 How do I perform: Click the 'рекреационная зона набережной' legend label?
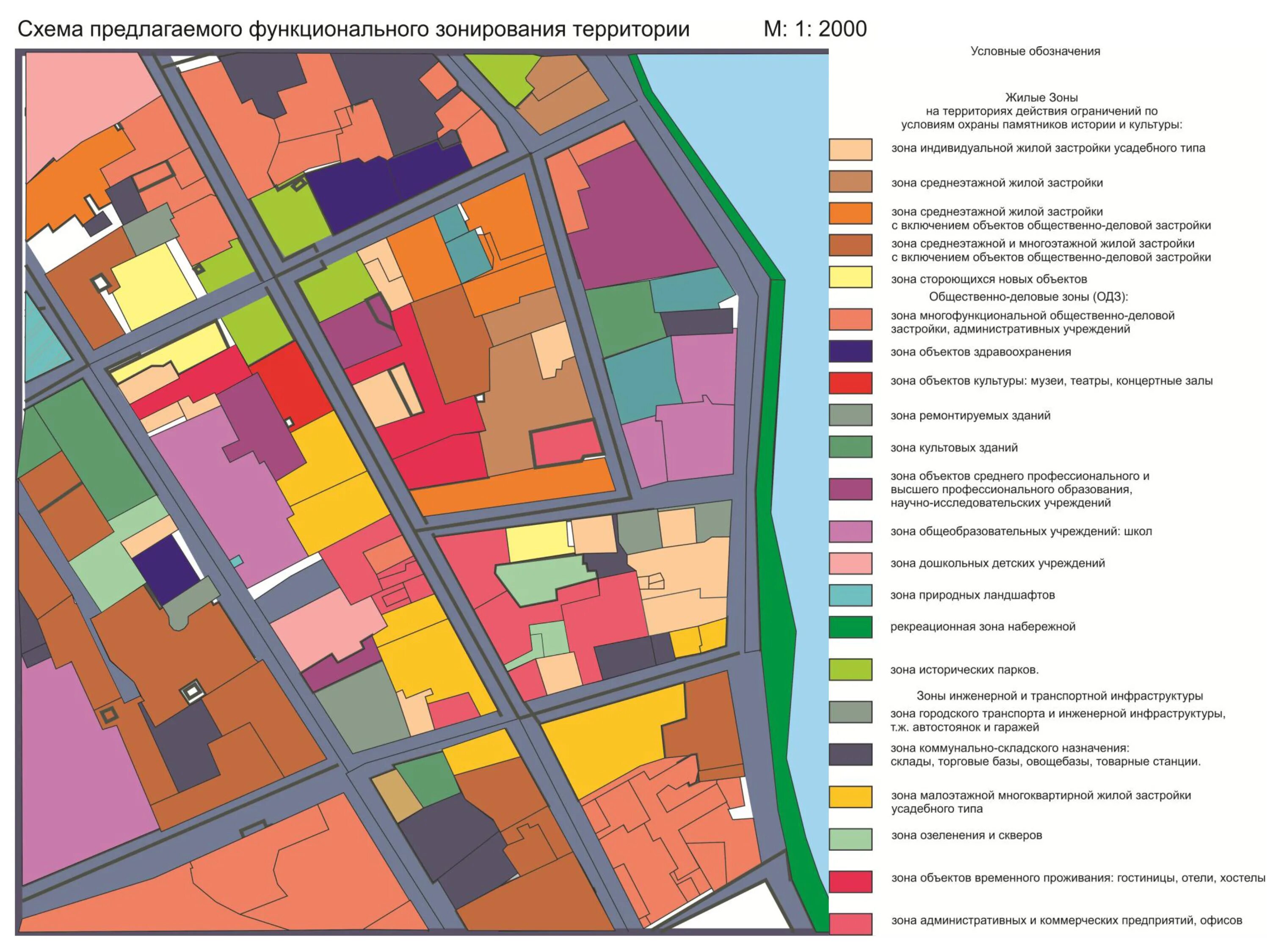[x=983, y=627]
